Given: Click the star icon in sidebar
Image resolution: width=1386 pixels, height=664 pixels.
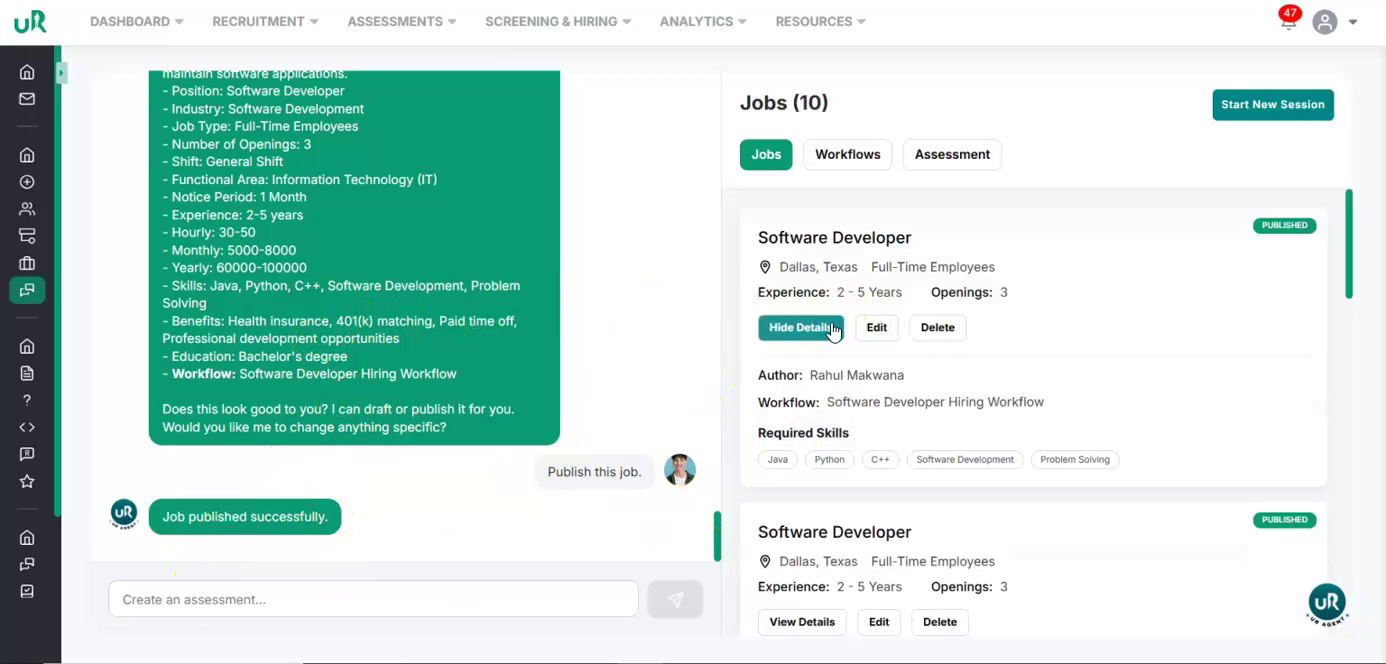Looking at the screenshot, I should [27, 481].
